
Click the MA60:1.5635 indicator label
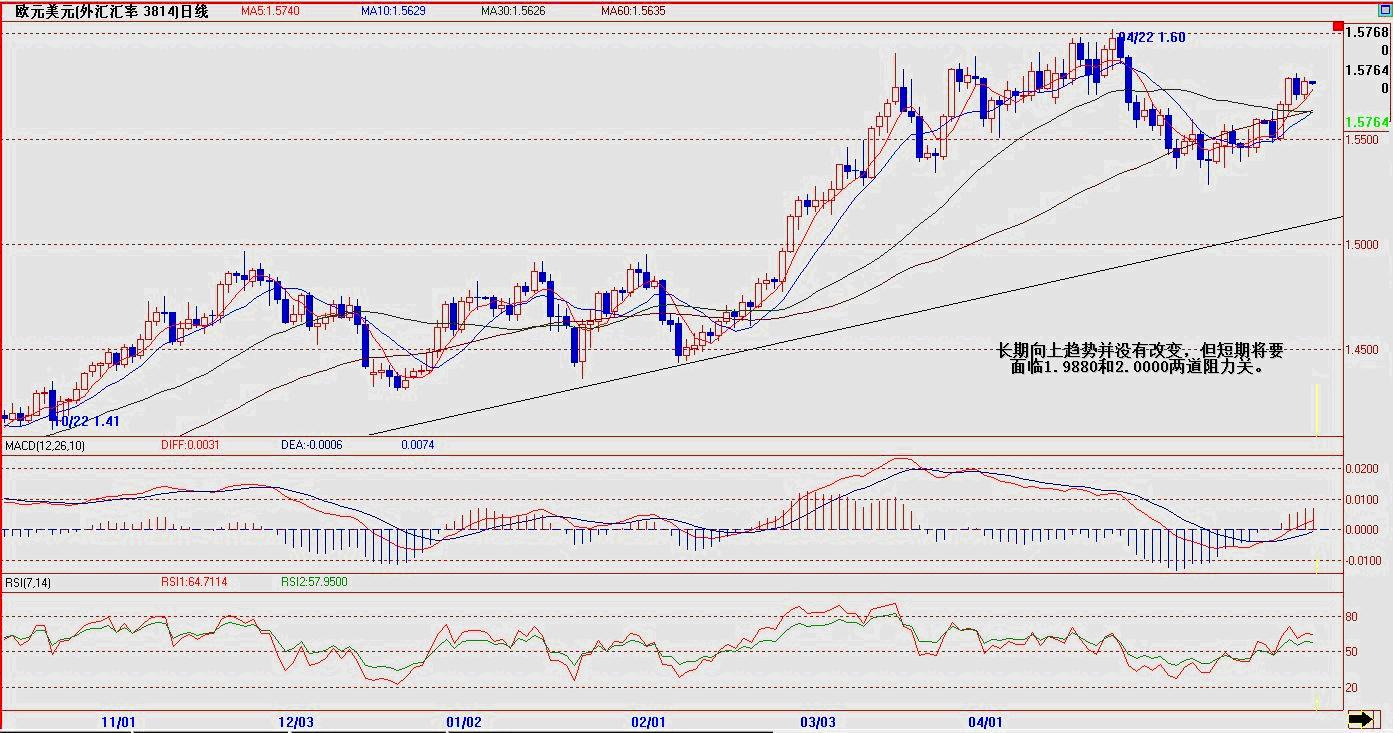click(x=633, y=11)
